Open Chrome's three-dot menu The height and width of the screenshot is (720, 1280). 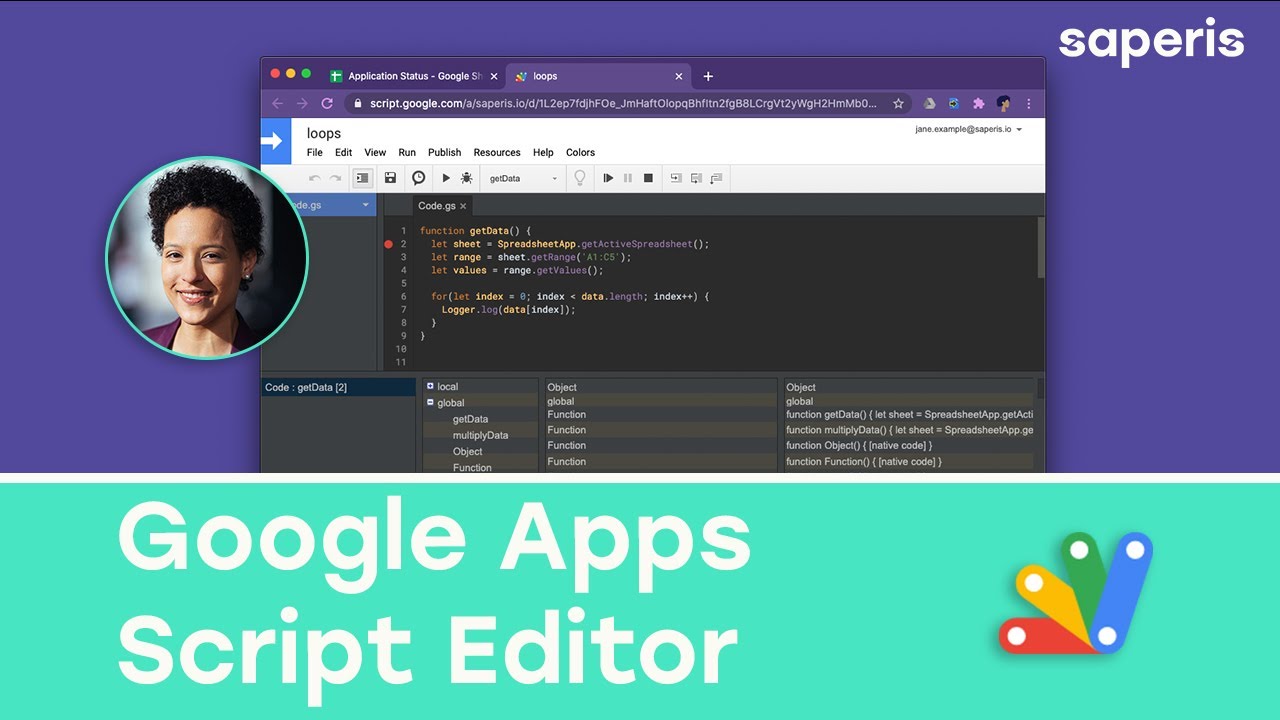tap(1028, 103)
